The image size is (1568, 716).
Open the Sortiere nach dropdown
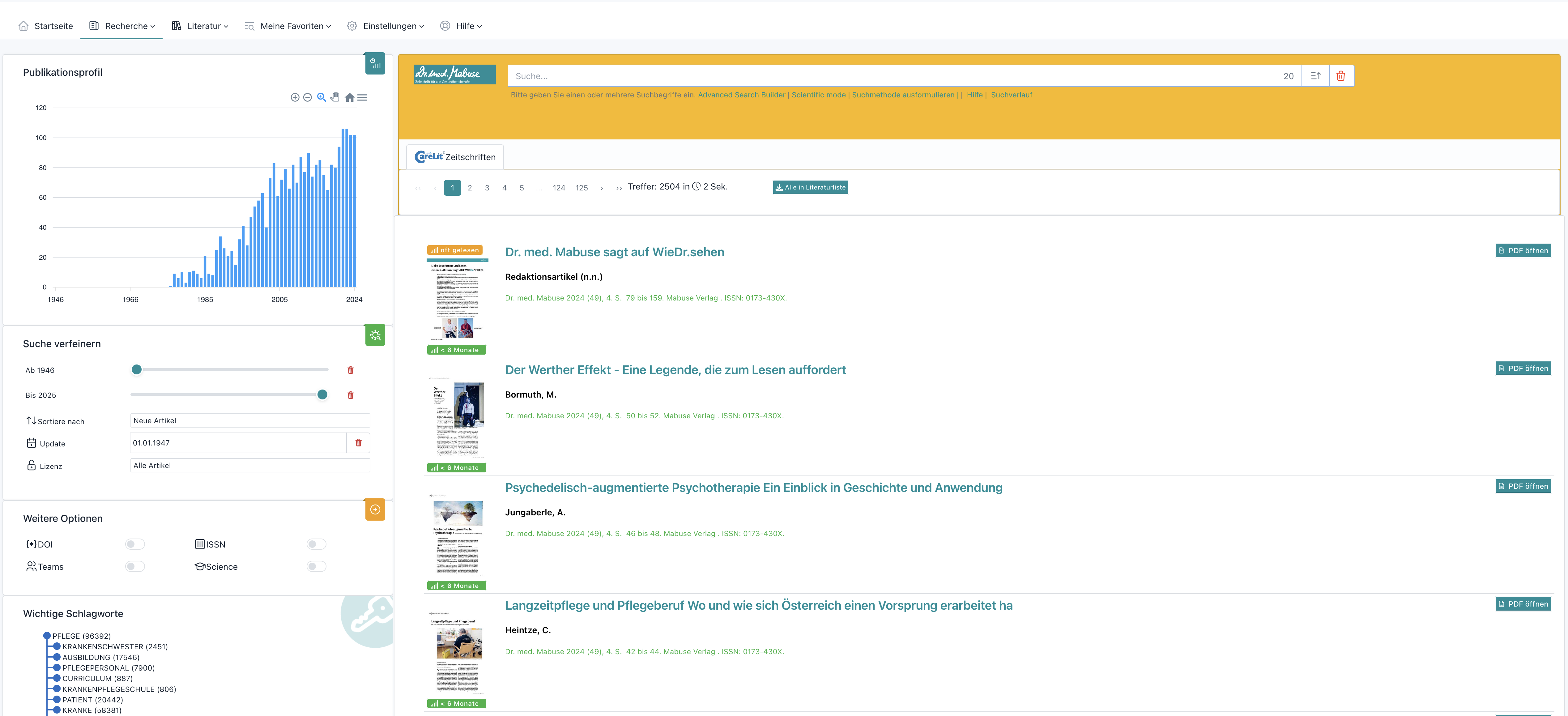tap(249, 421)
